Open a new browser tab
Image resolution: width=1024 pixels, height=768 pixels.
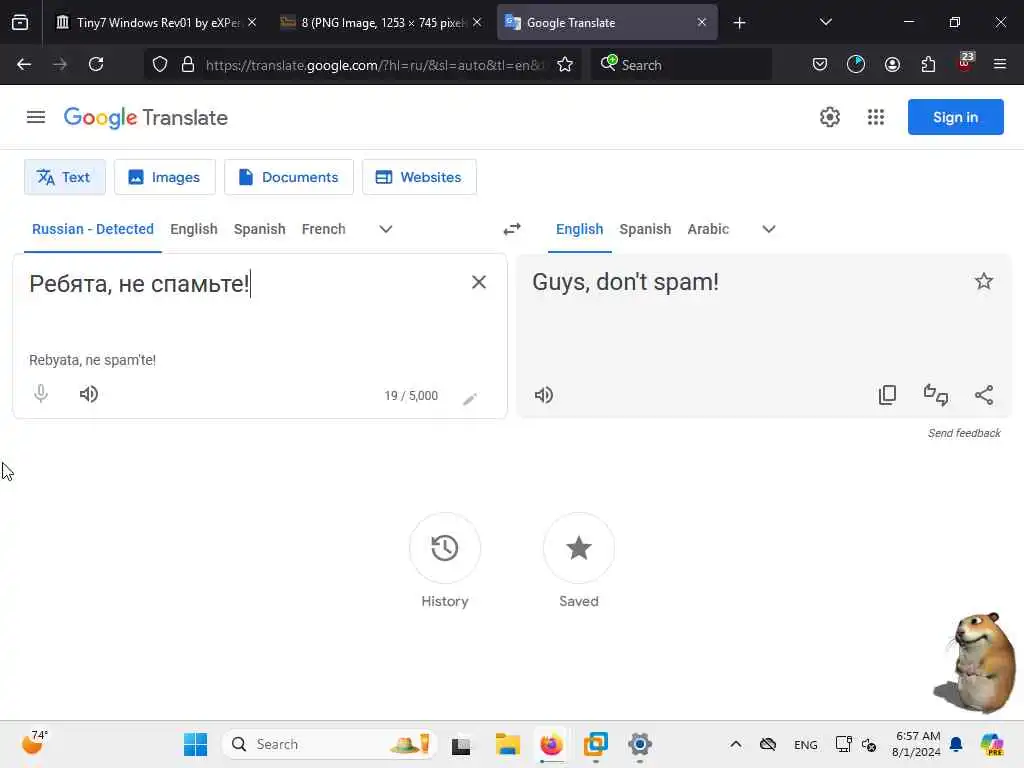739,23
